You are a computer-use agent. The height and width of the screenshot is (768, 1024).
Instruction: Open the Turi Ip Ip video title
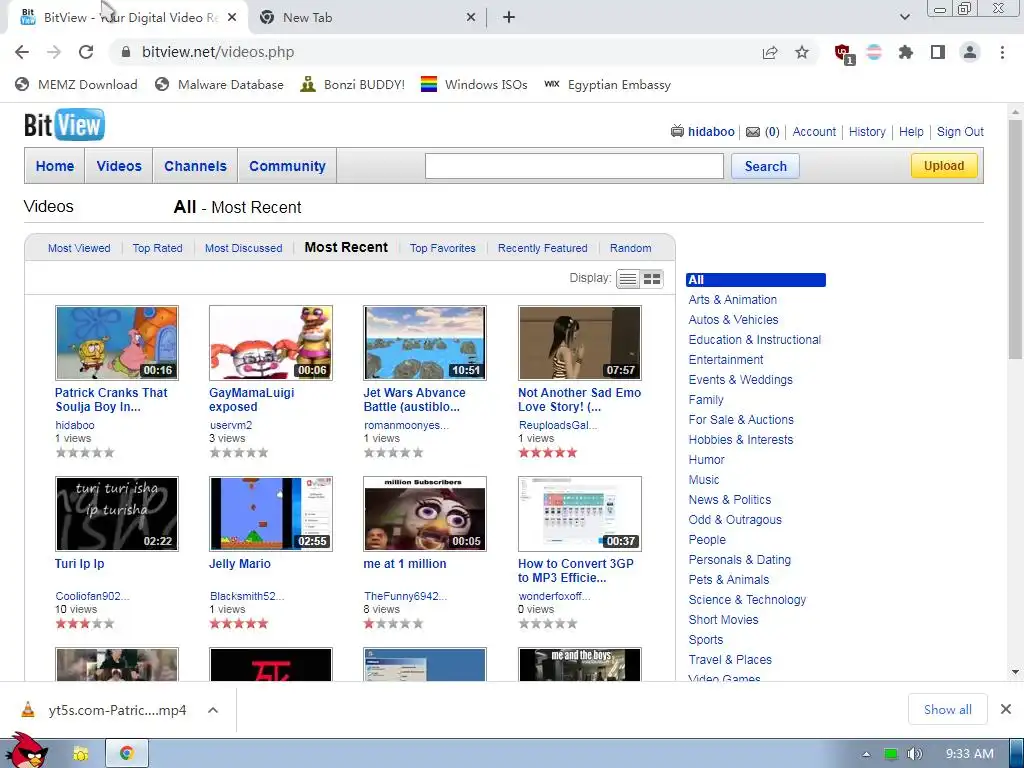click(80, 564)
